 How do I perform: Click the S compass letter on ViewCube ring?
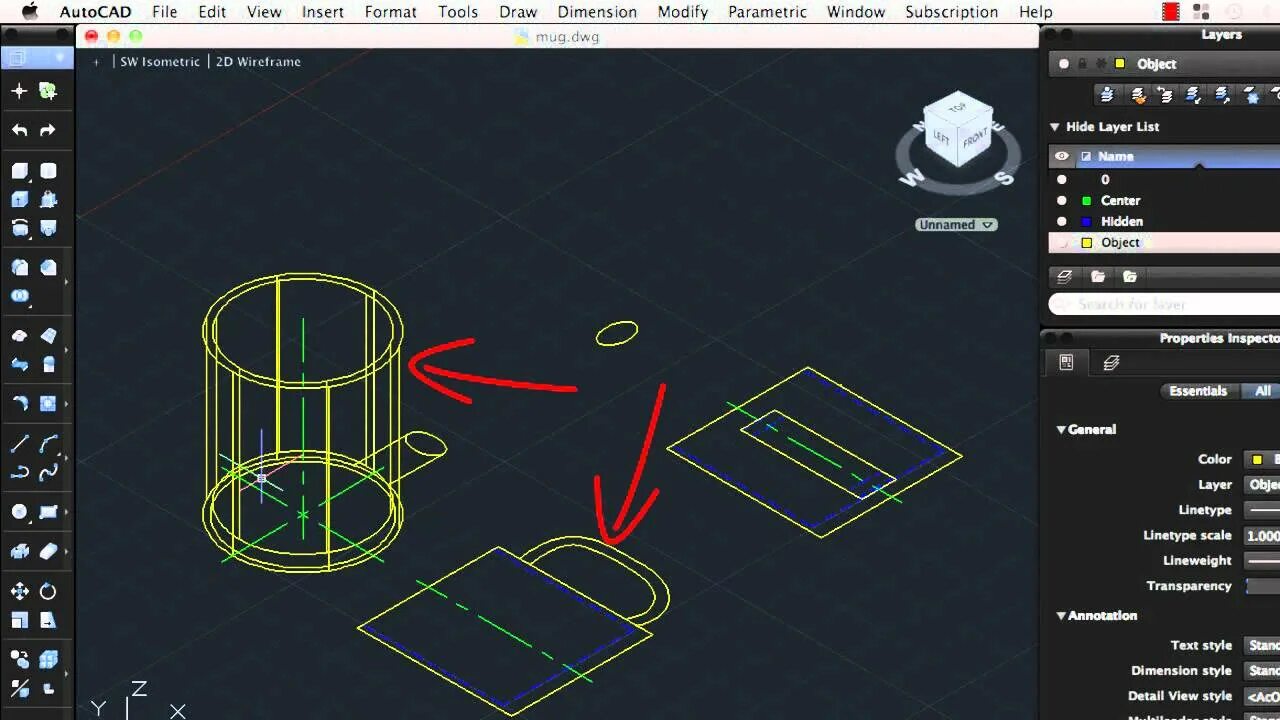pos(1004,178)
